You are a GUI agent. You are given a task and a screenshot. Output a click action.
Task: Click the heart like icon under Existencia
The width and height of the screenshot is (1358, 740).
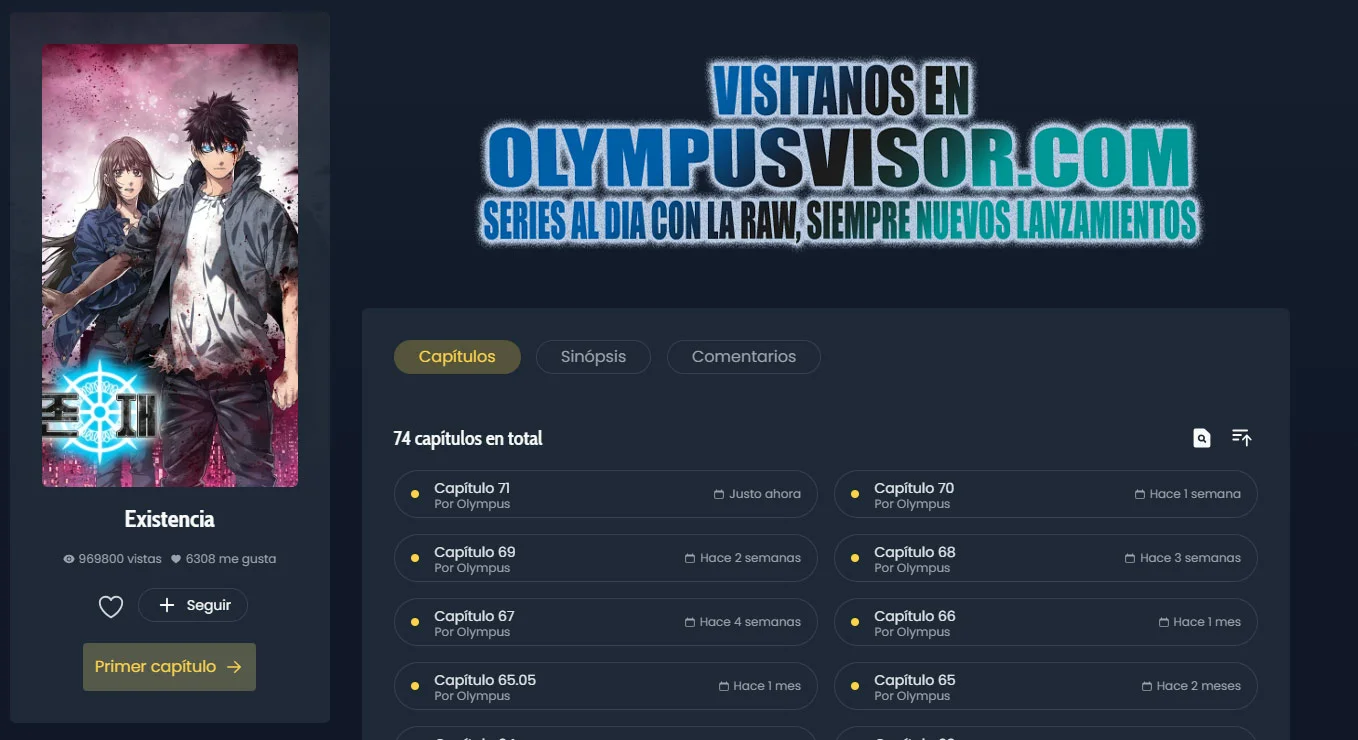(x=110, y=606)
